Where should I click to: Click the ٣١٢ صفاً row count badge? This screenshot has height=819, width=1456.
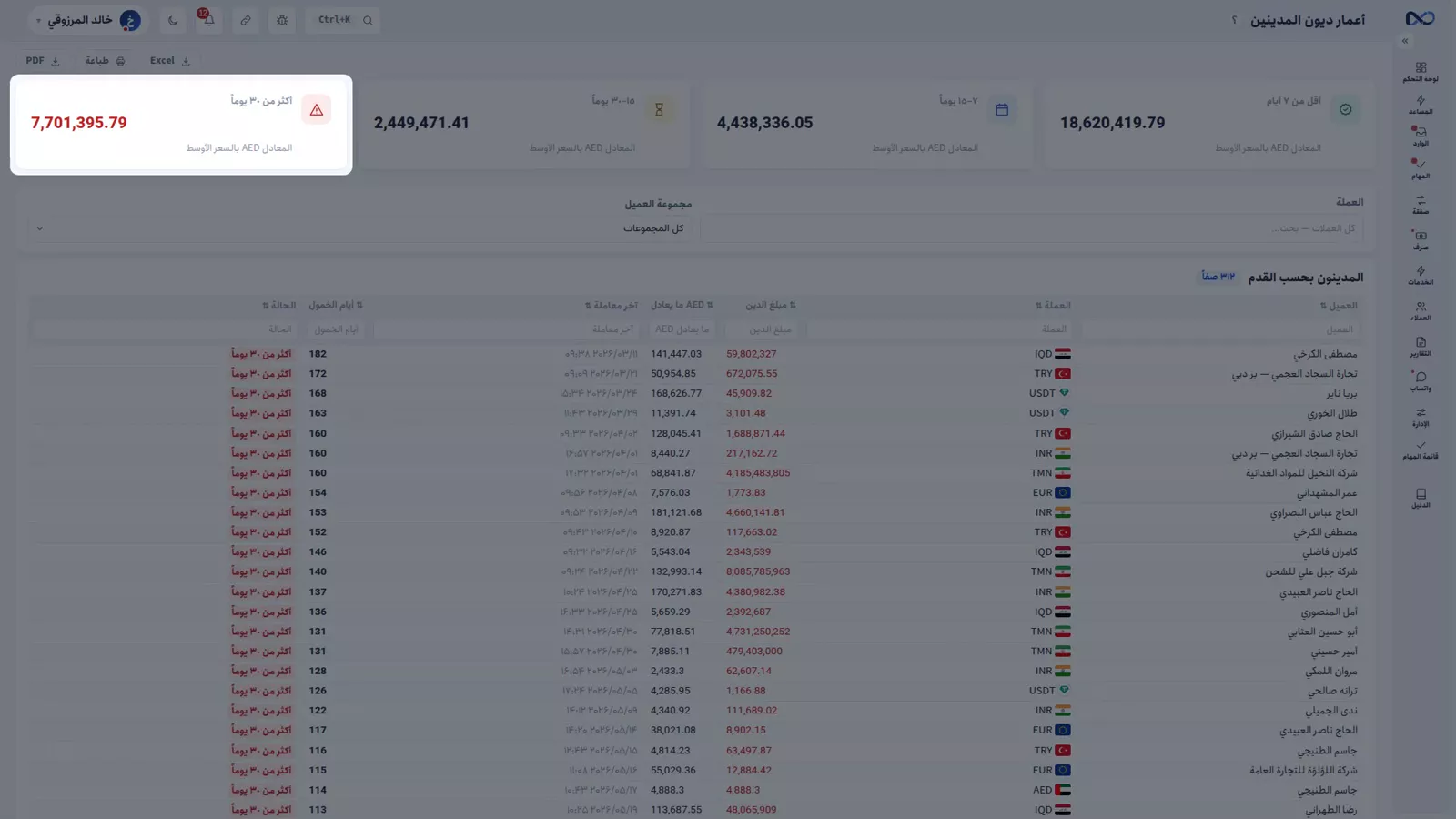pyautogui.click(x=1218, y=277)
